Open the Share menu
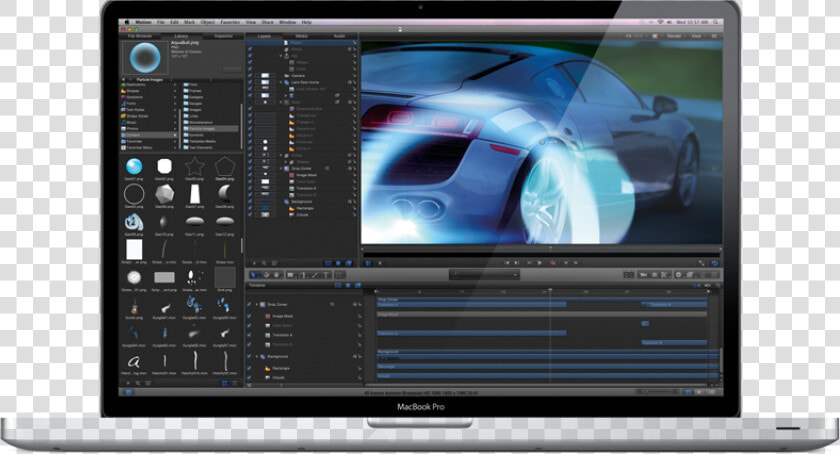 pyautogui.click(x=267, y=23)
